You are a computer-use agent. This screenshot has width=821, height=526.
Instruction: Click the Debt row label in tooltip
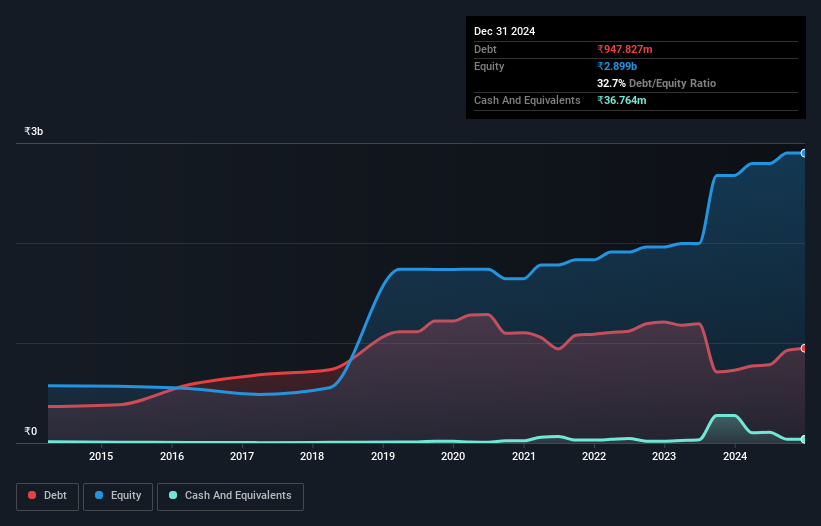pyautogui.click(x=485, y=49)
